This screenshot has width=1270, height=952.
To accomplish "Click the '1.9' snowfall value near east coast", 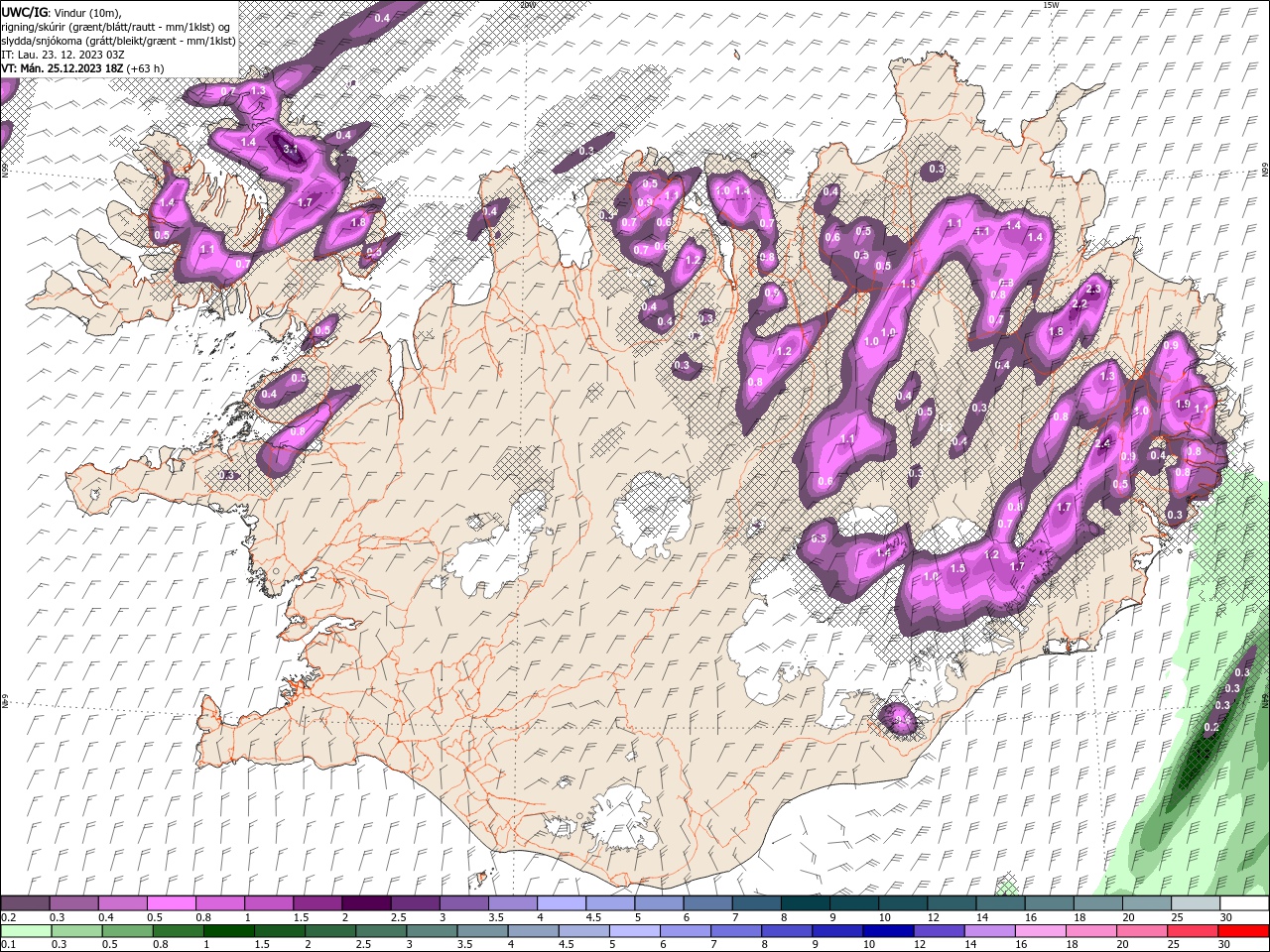I will coord(1182,404).
